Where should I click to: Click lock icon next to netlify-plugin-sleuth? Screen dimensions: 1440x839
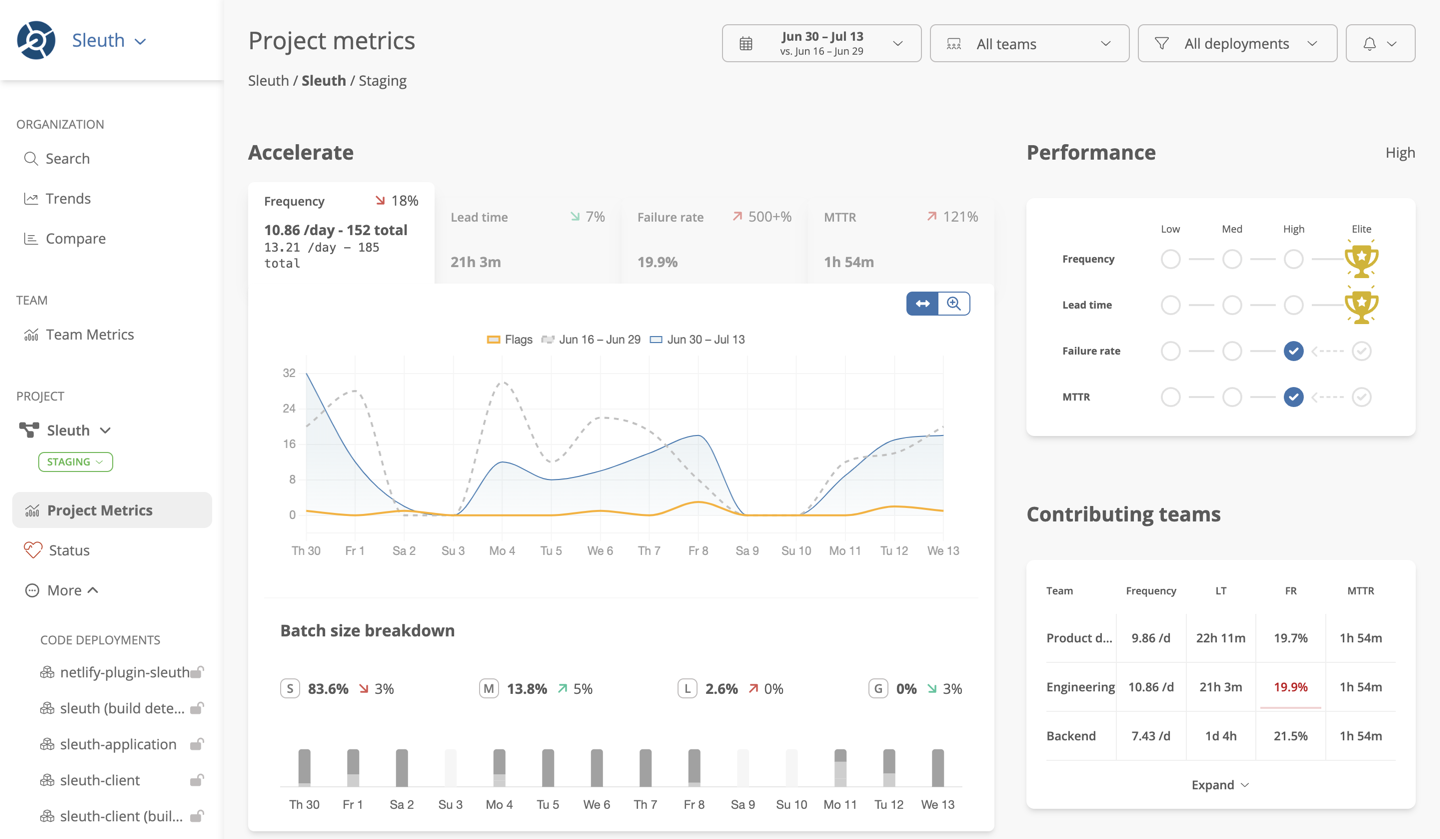coord(198,672)
